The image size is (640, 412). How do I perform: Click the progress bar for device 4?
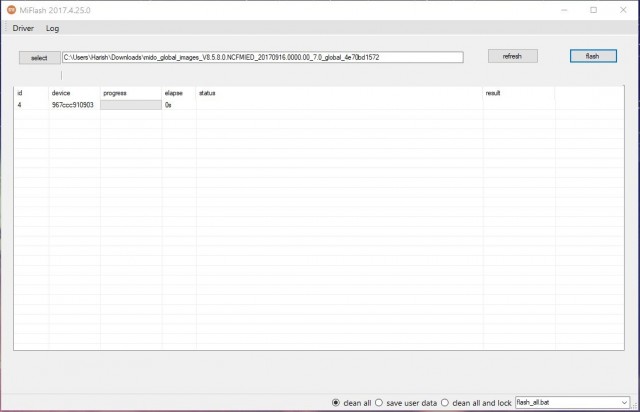pyautogui.click(x=131, y=104)
